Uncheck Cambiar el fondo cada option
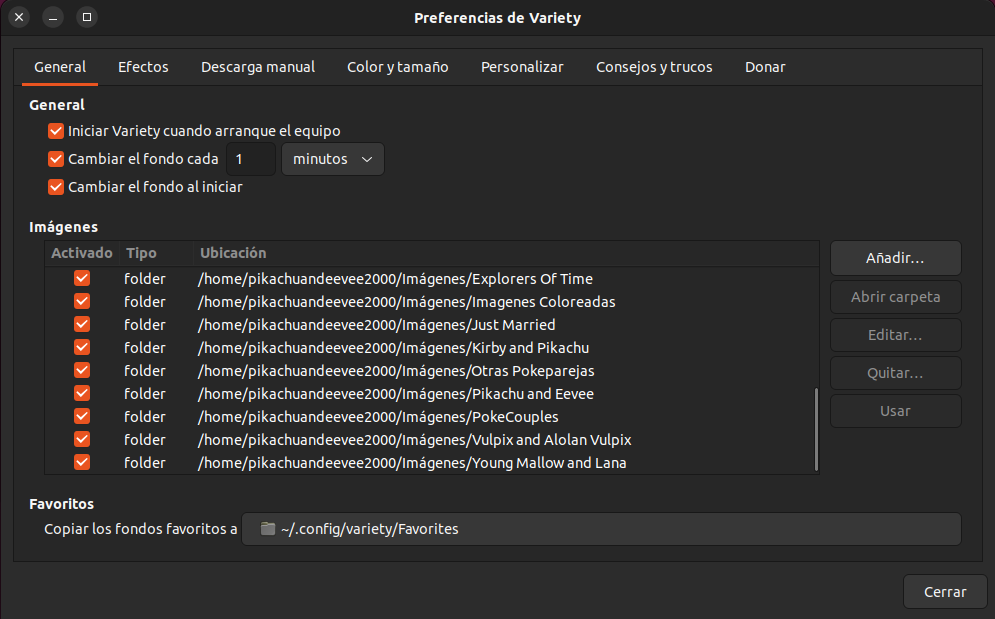Screen dimensions: 995x619 click(x=56, y=159)
